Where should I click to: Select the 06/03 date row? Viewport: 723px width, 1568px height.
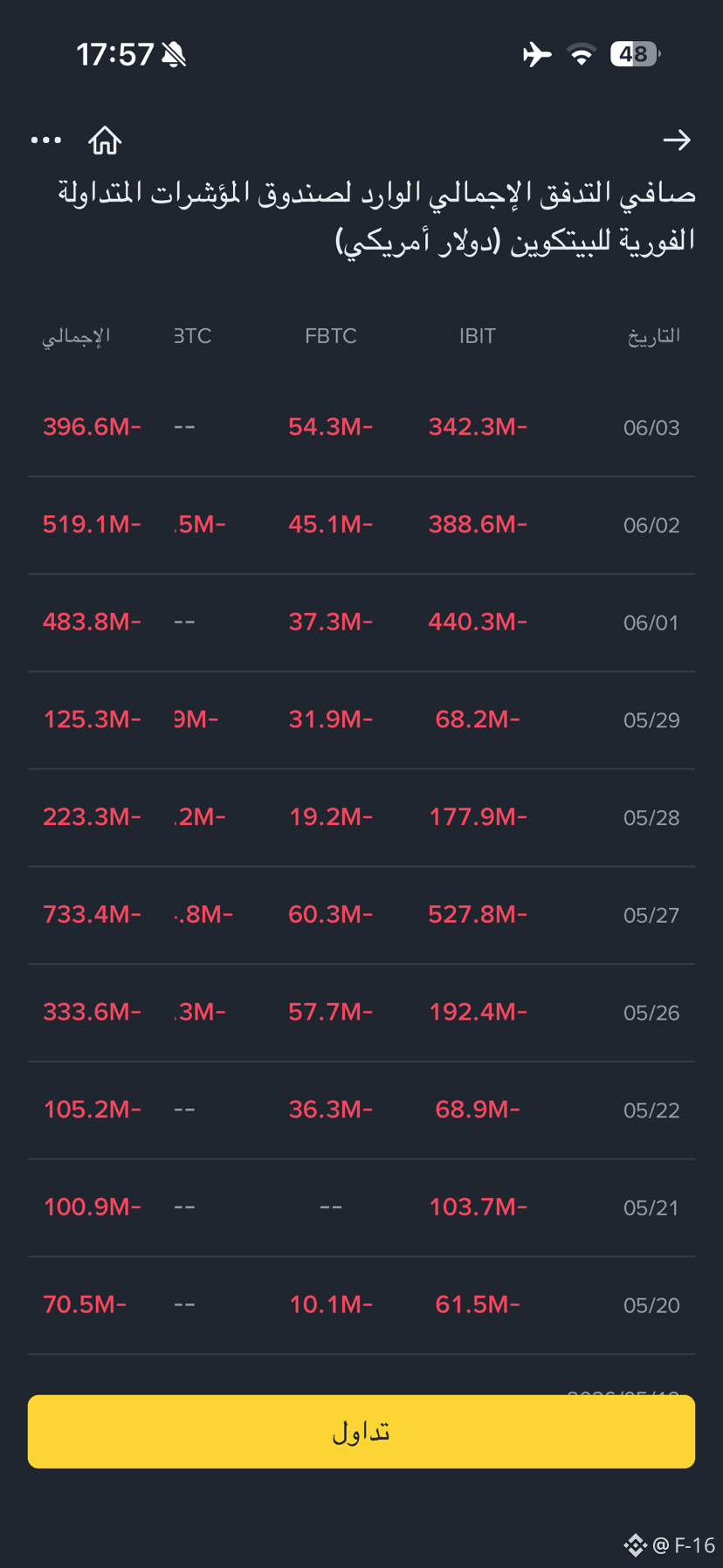click(x=361, y=427)
